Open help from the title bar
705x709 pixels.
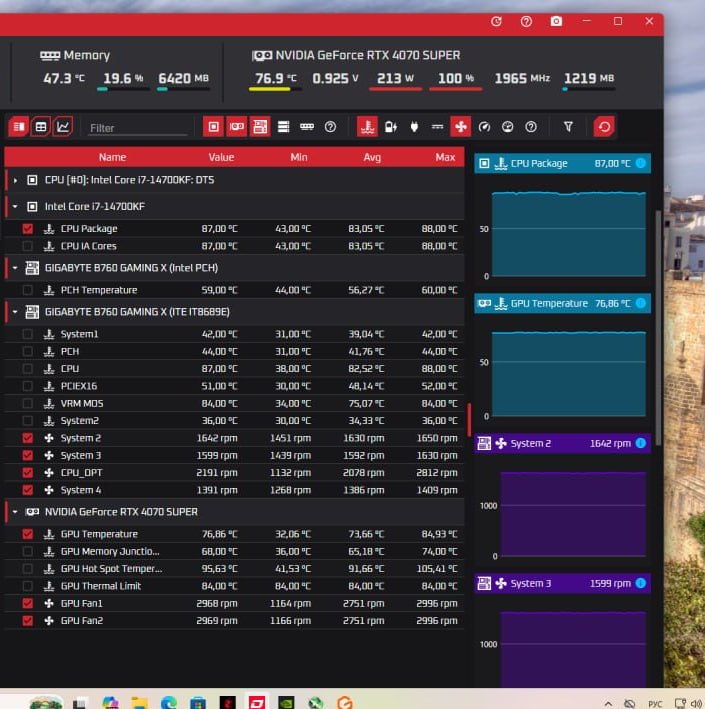(x=526, y=21)
